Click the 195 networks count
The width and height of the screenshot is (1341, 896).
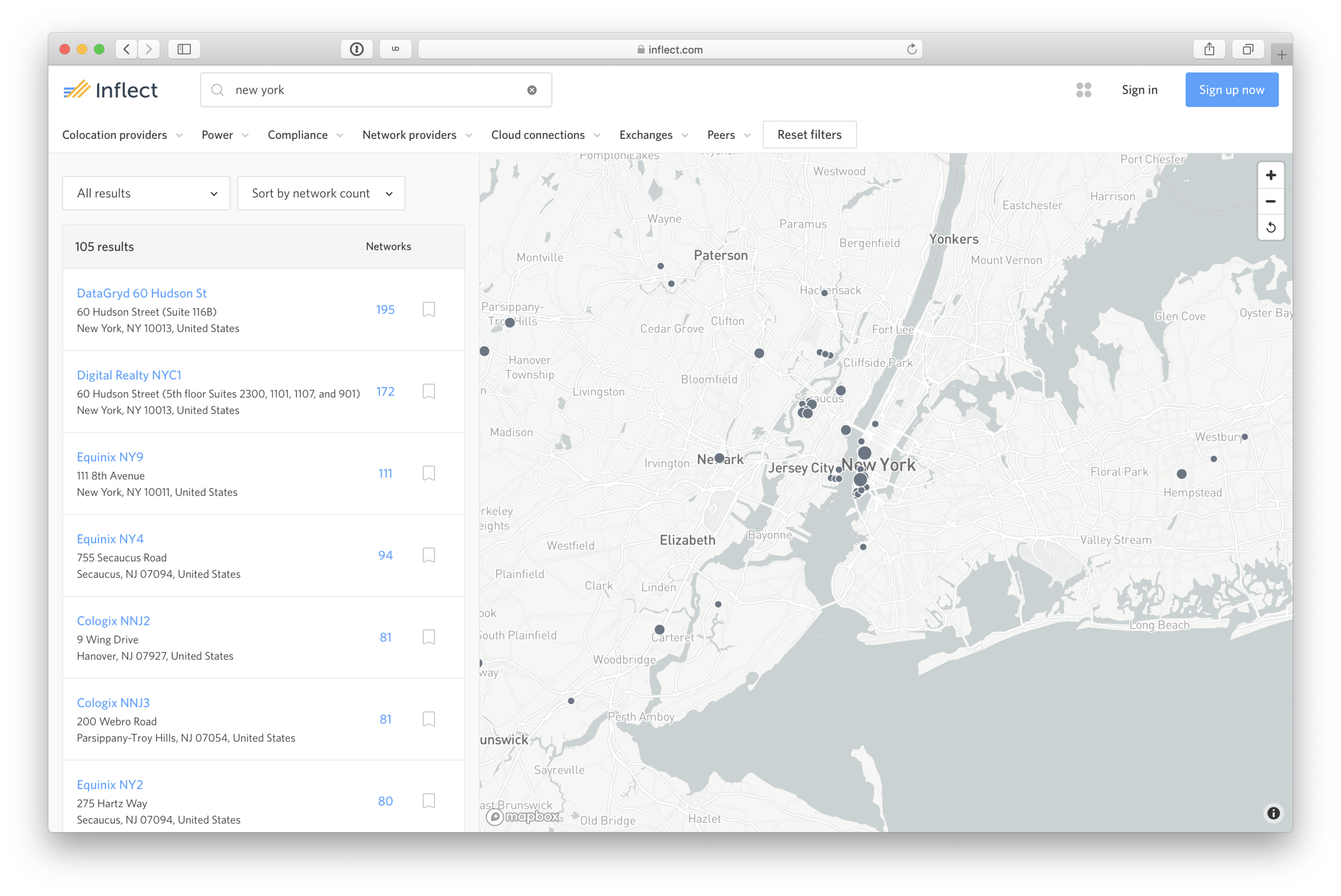tap(385, 310)
